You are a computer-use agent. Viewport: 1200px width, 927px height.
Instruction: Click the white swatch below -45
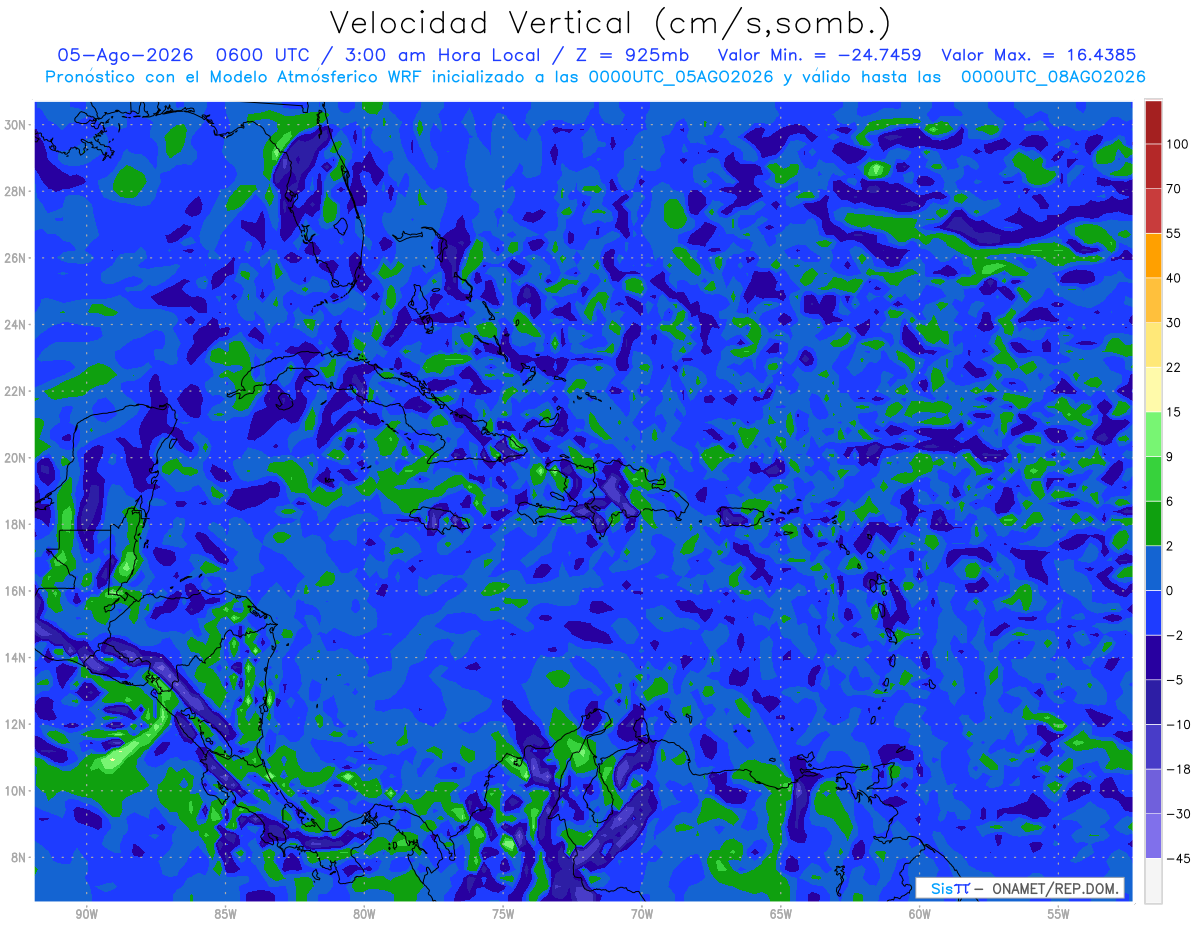click(x=1153, y=880)
